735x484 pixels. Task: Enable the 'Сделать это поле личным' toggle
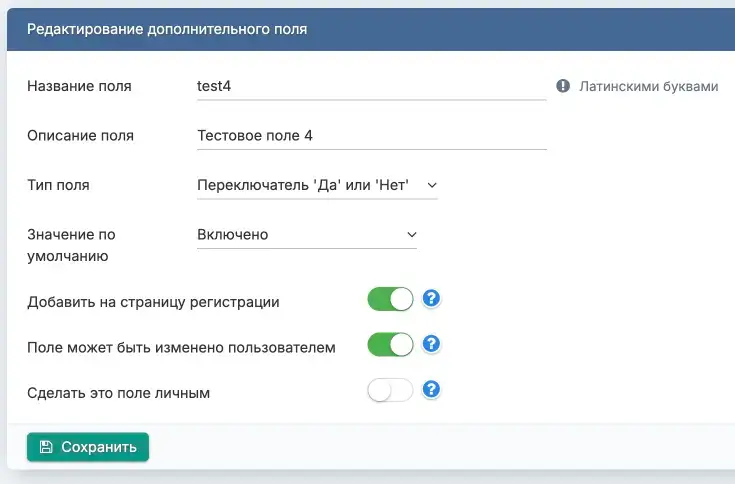390,391
